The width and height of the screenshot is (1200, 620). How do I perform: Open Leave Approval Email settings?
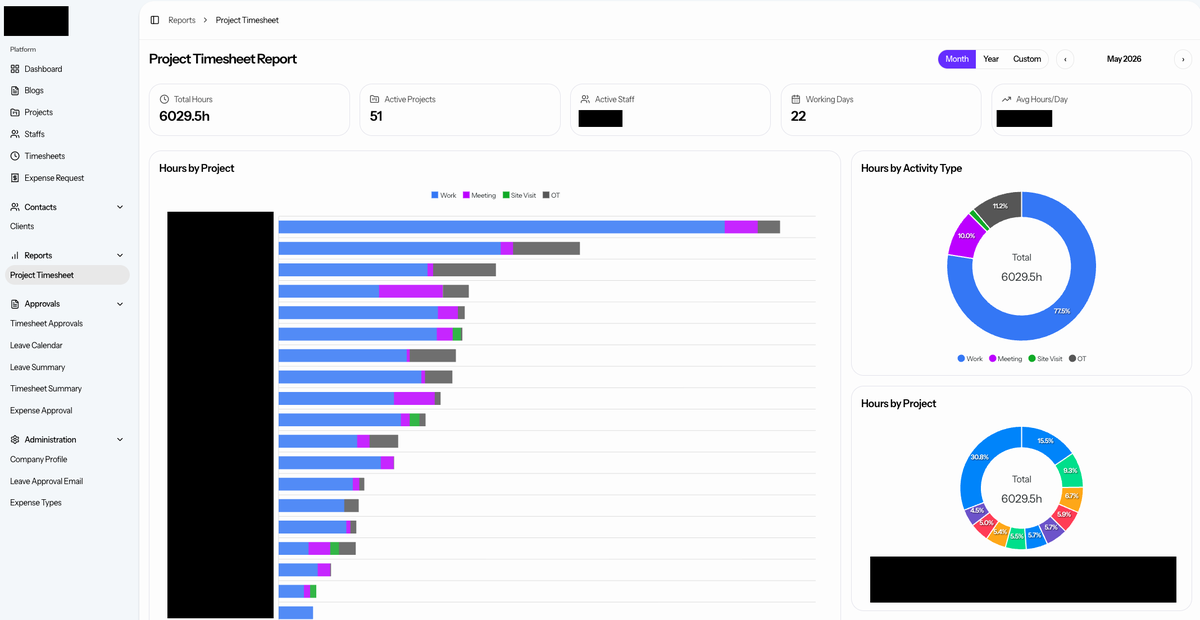click(x=46, y=481)
